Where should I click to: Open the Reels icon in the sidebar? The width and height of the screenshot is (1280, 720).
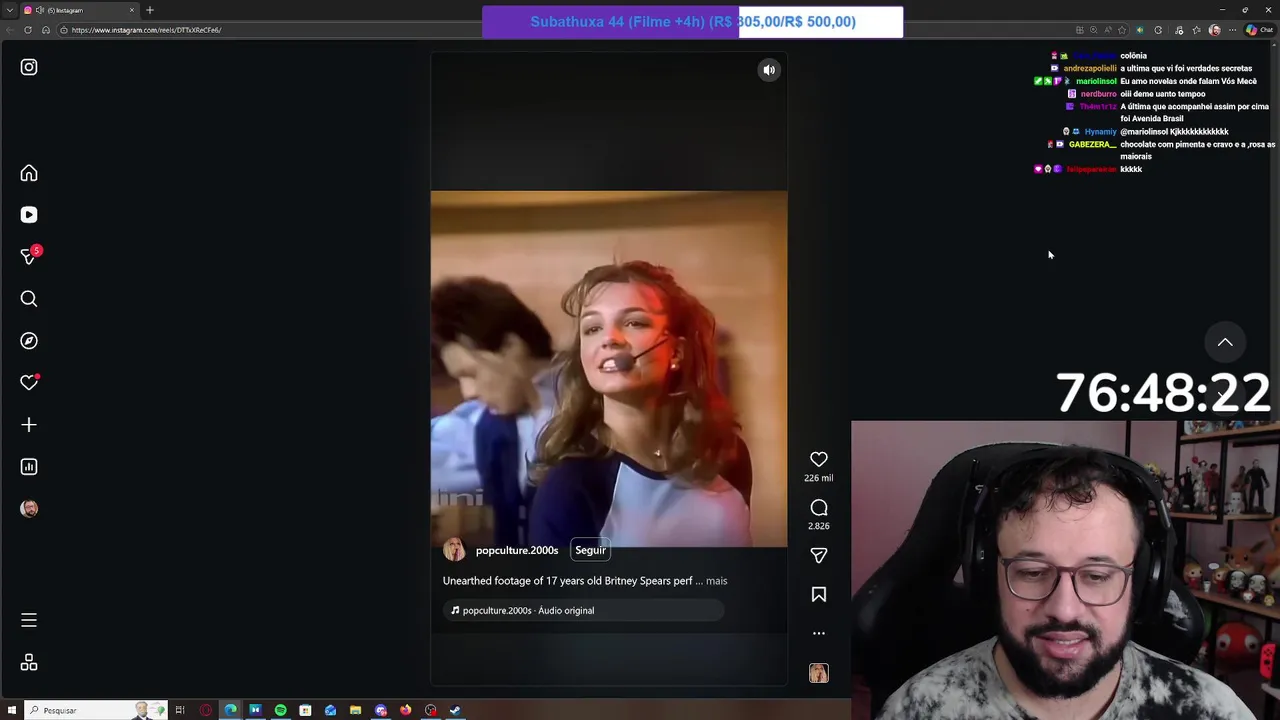pos(29,215)
